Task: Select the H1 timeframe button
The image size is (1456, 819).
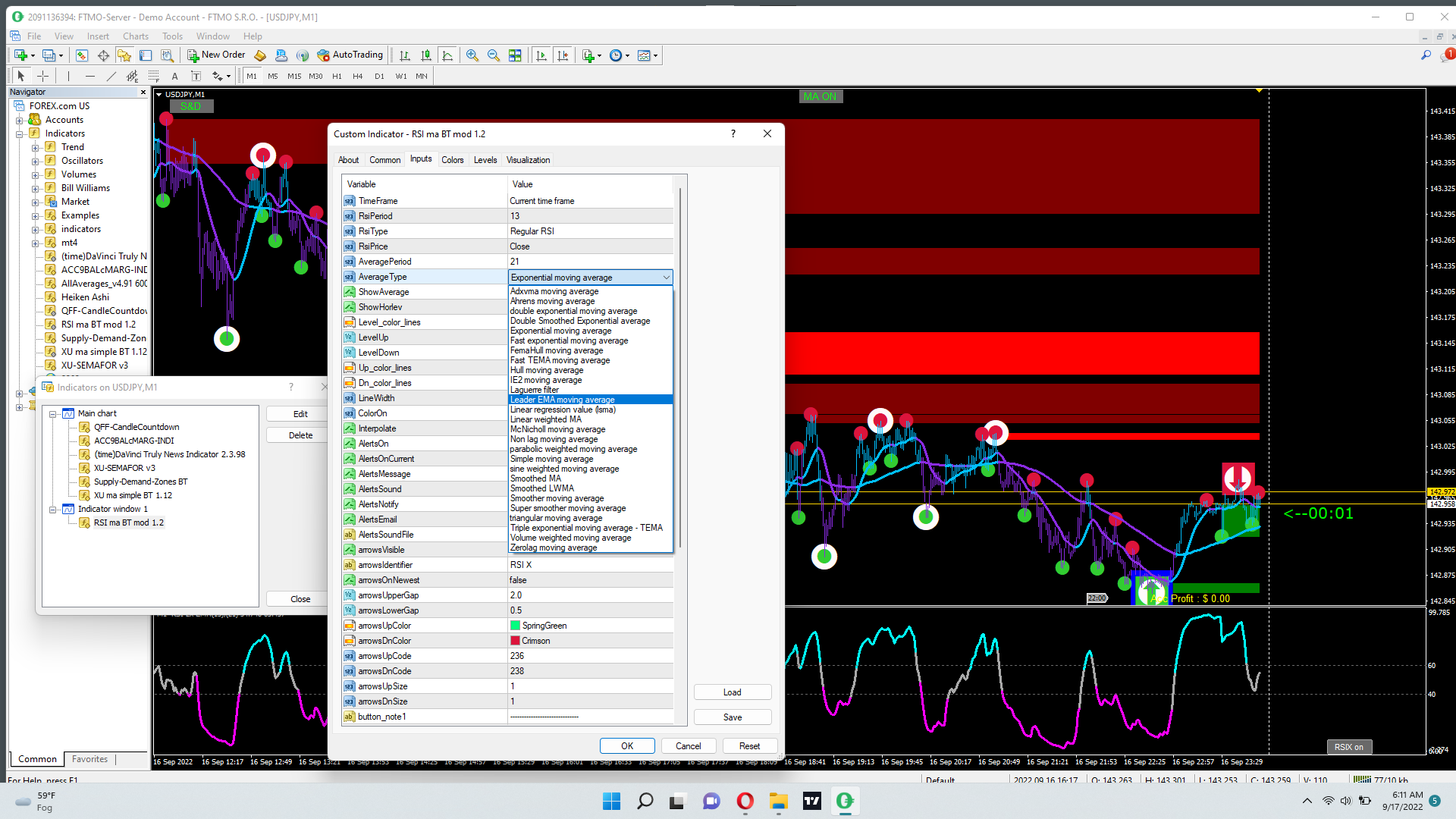Action: 337,76
